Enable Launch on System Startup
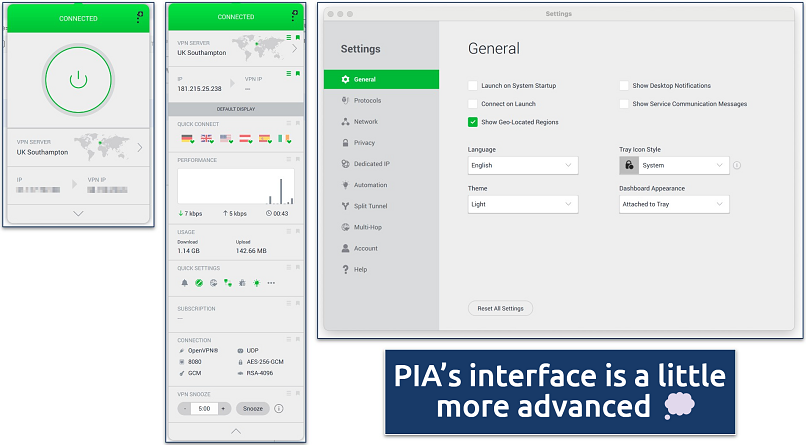806x445 pixels. click(x=473, y=85)
